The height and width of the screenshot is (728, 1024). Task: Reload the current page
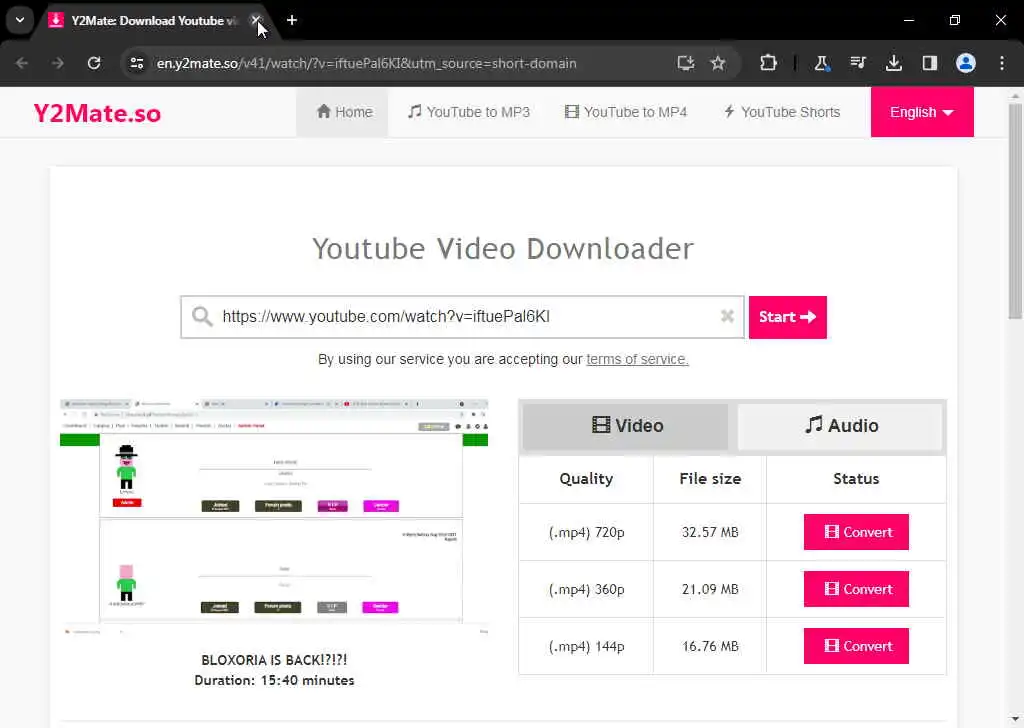tap(94, 63)
